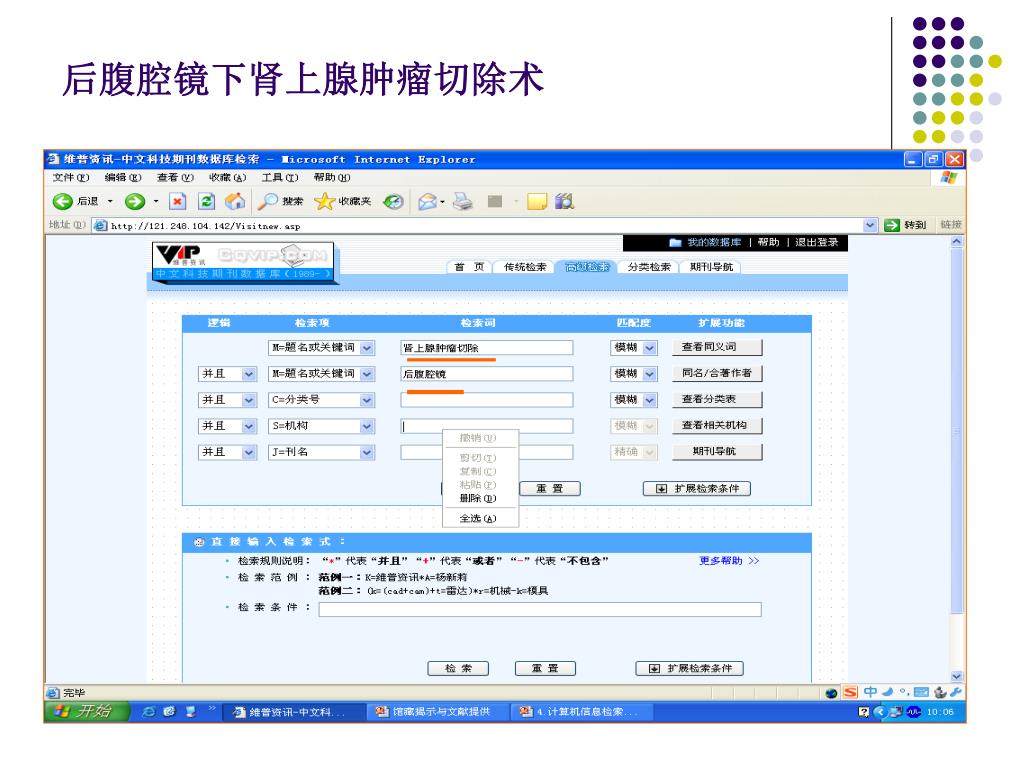Image resolution: width=1024 pixels, height=768 pixels.
Task: Click the Refresh page icon
Action: (206, 202)
